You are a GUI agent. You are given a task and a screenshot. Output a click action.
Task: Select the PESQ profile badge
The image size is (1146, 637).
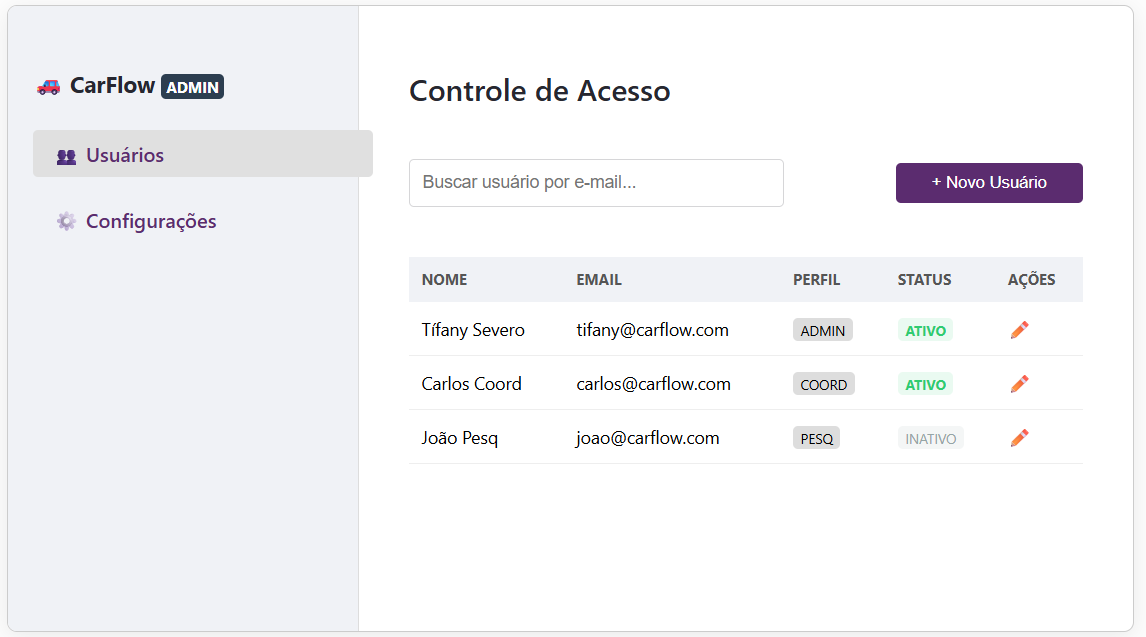[816, 438]
